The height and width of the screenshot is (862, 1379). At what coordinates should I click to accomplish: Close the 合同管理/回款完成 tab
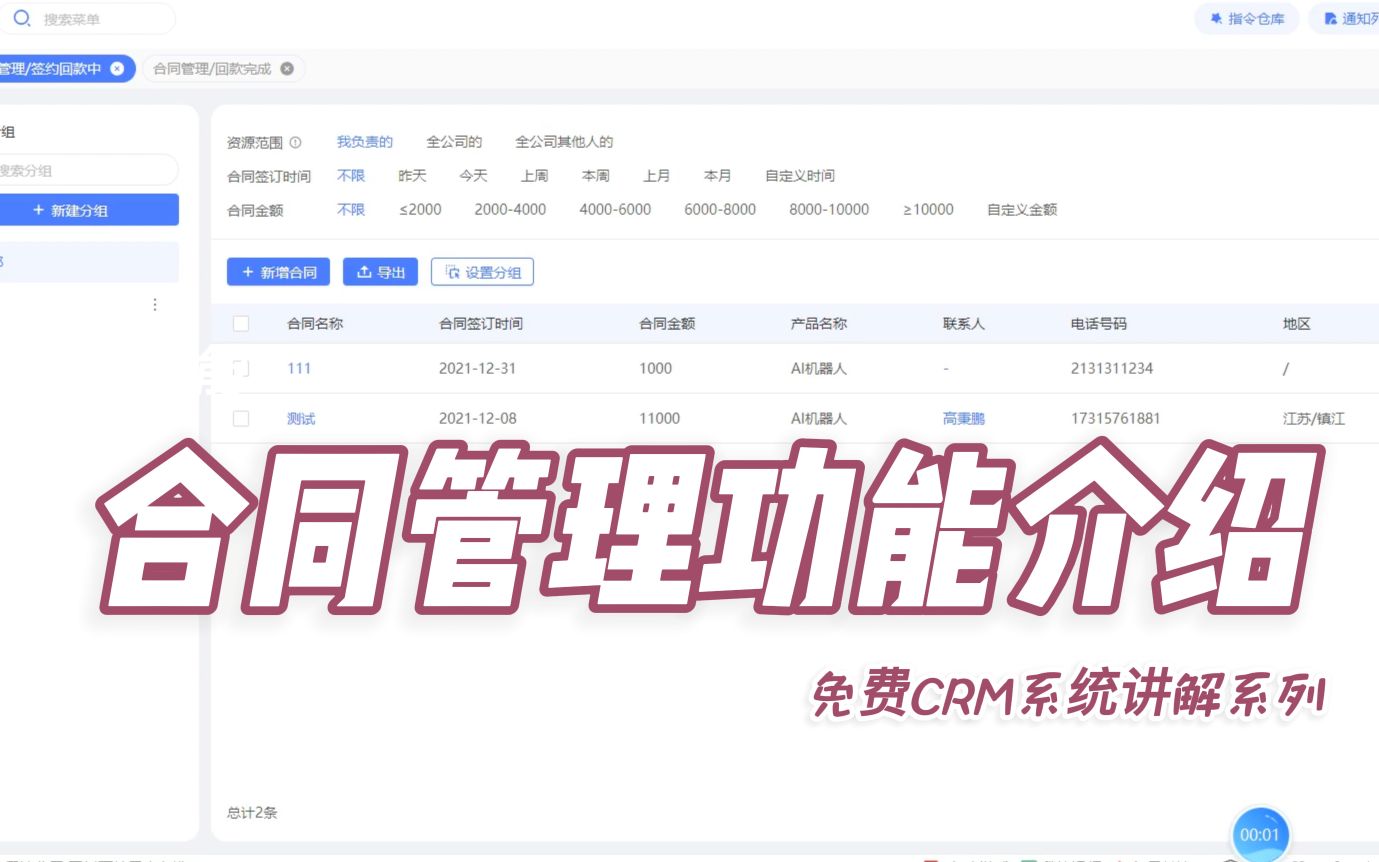click(287, 69)
